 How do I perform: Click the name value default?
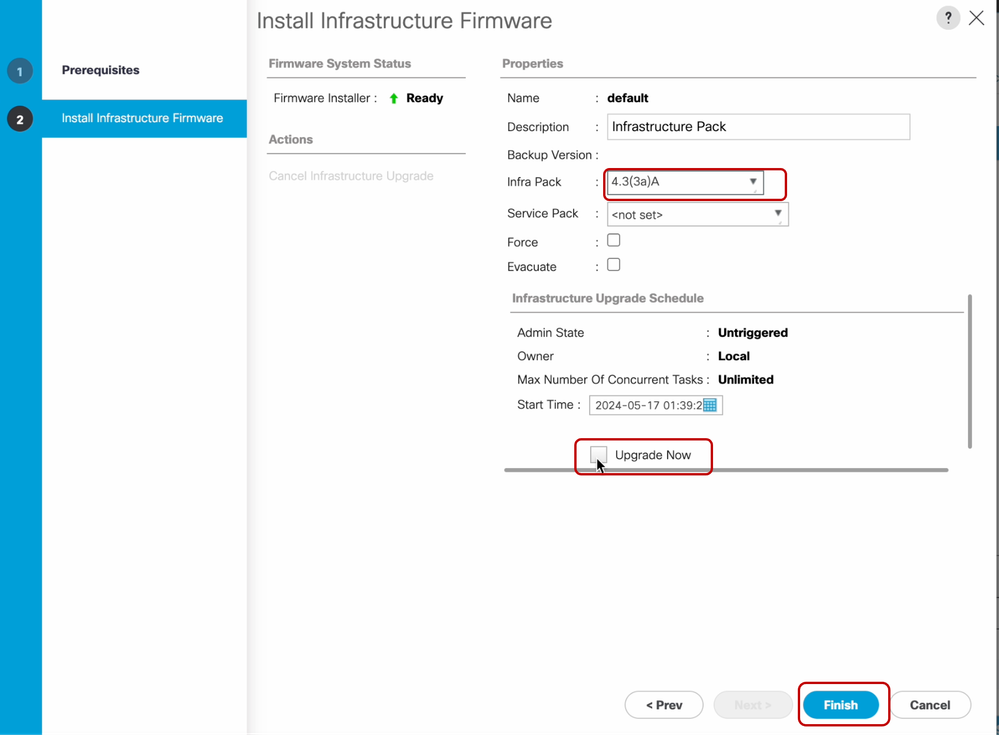pos(628,98)
